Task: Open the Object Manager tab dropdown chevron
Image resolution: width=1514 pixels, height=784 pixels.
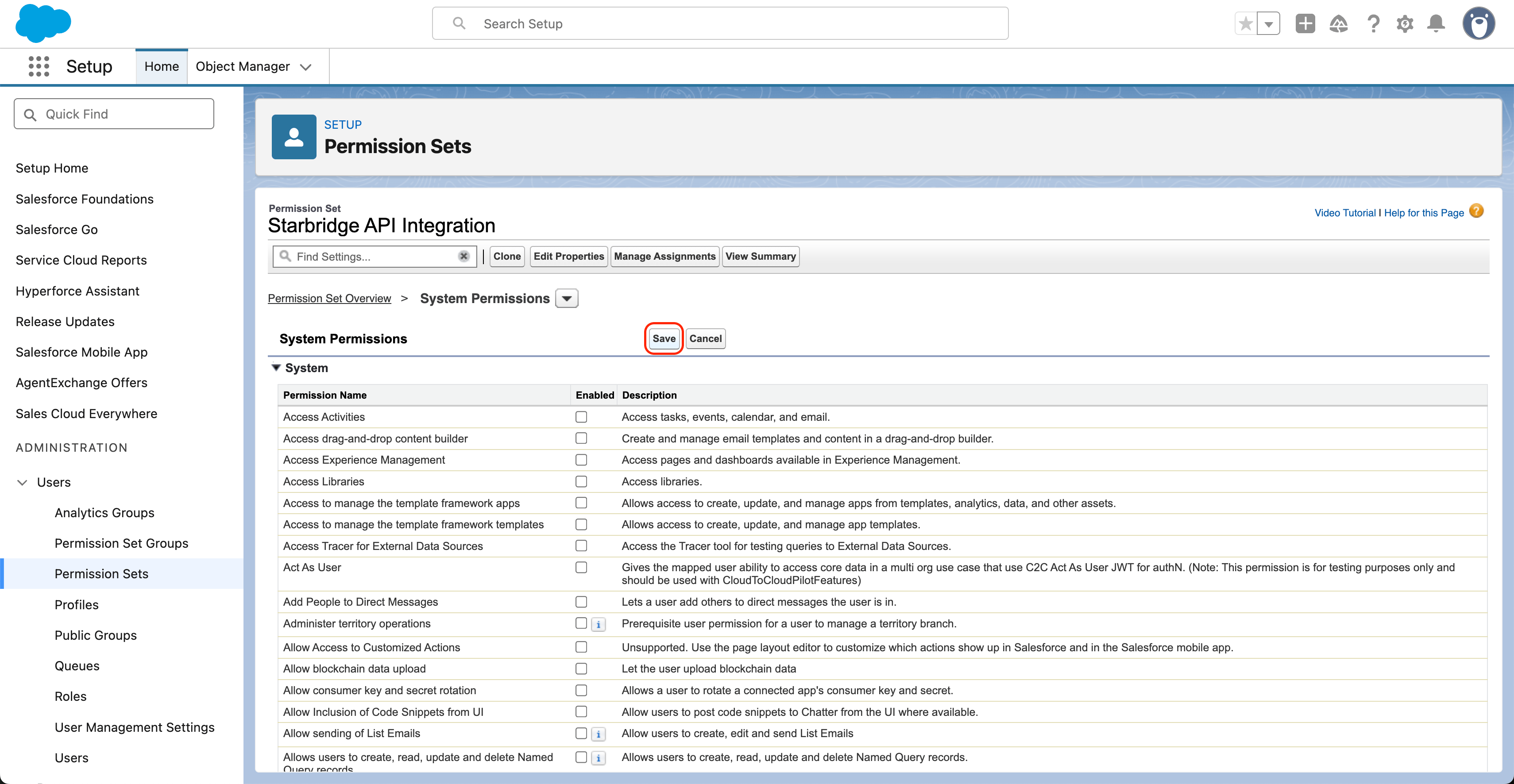Action: pyautogui.click(x=305, y=67)
